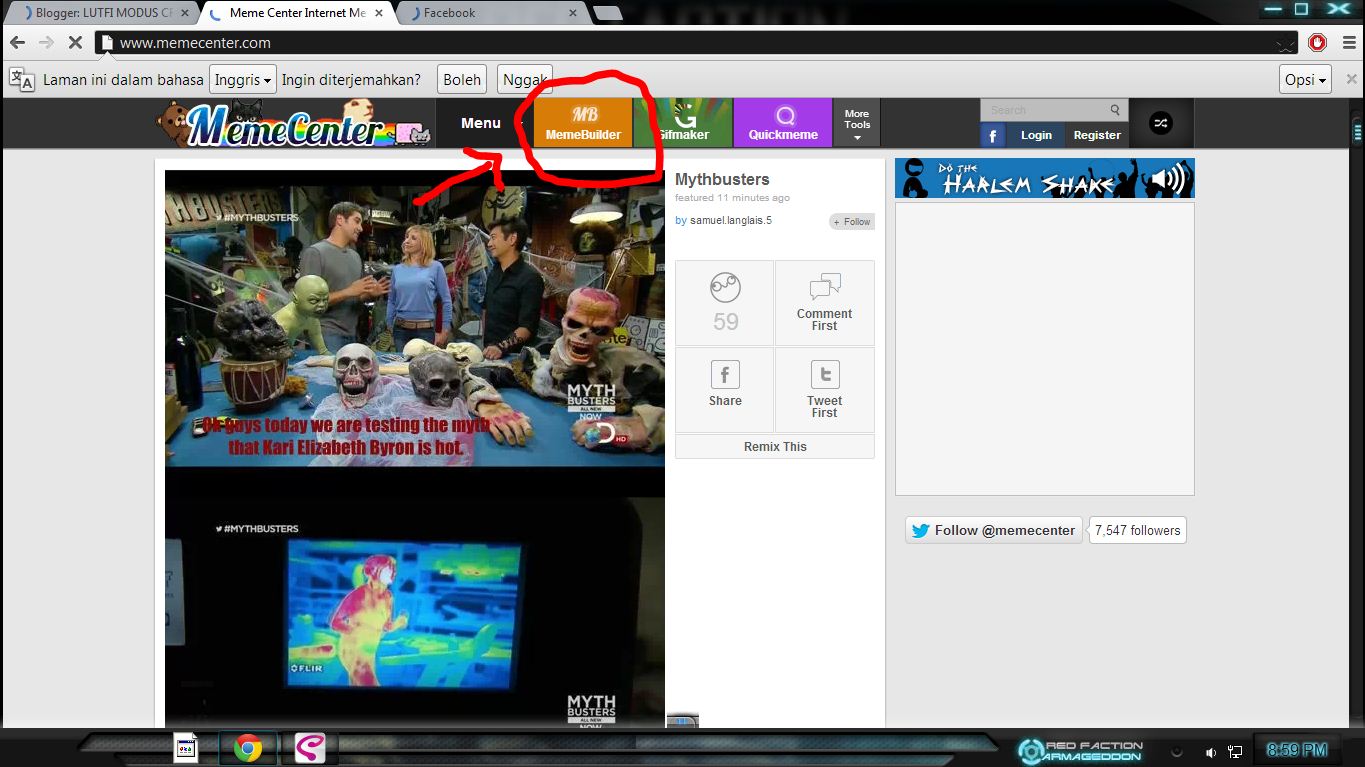Close the Facebook tab
Viewport: 1365px width, 767px height.
tap(574, 13)
